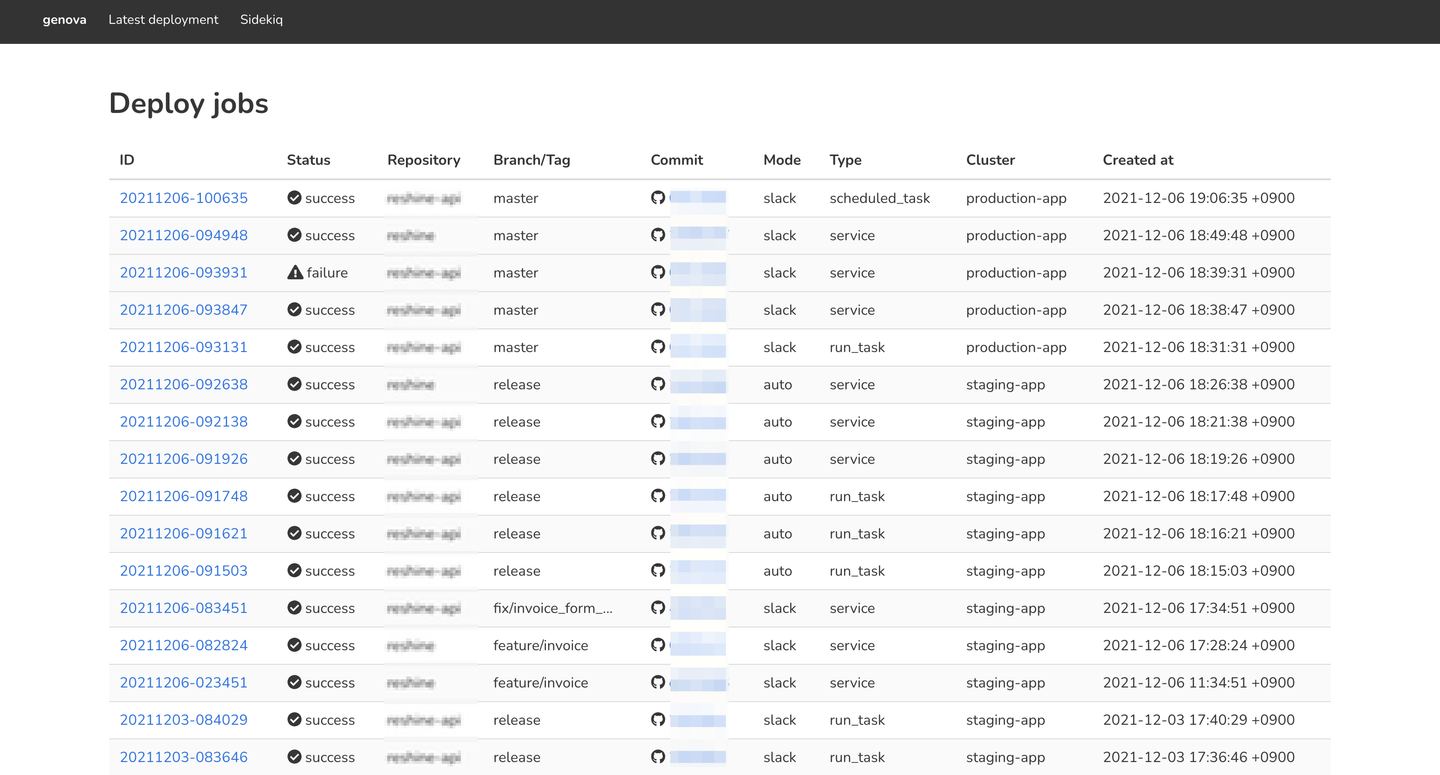Click GitHub icon for job 20211206-100635
The height and width of the screenshot is (775, 1440).
[658, 198]
